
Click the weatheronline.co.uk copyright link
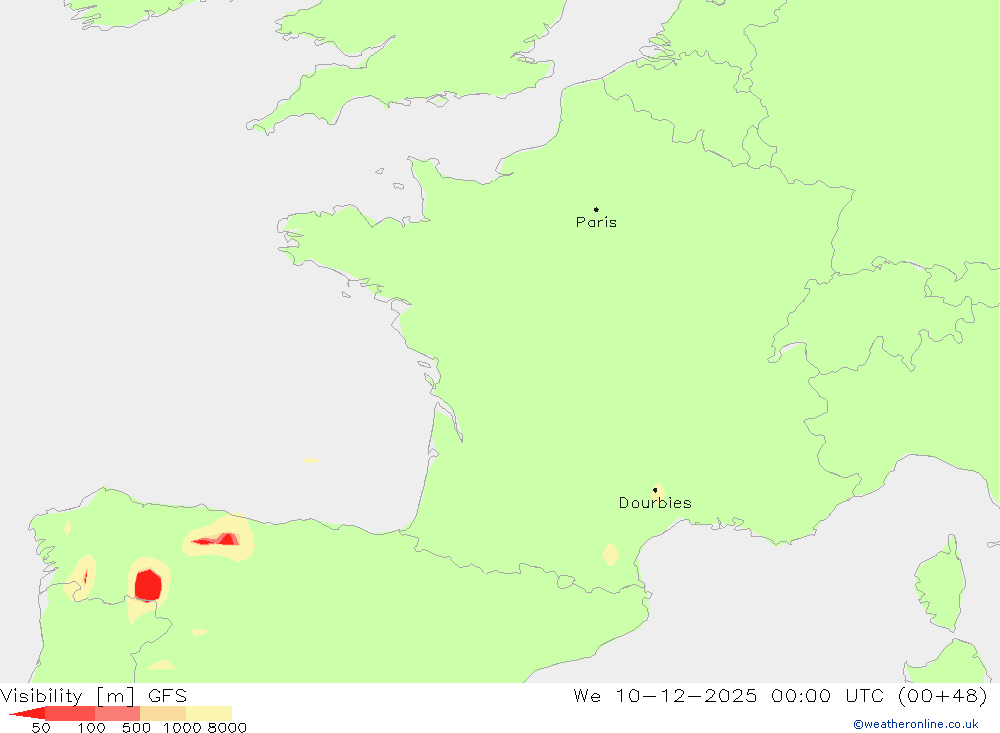[916, 724]
